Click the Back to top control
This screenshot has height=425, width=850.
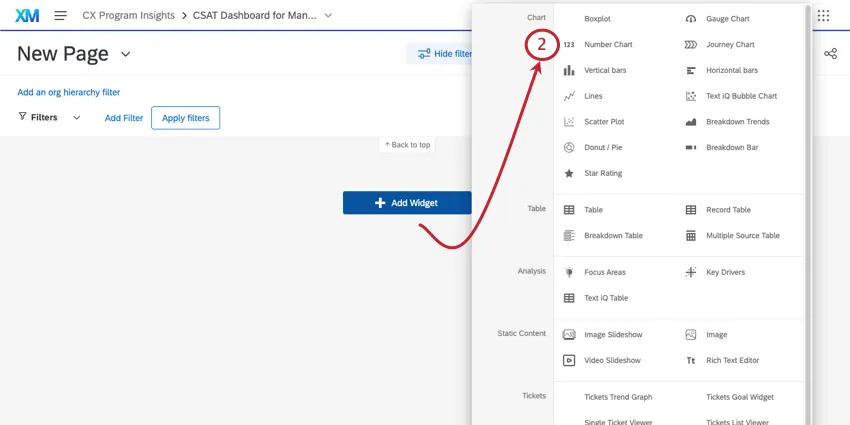407,145
